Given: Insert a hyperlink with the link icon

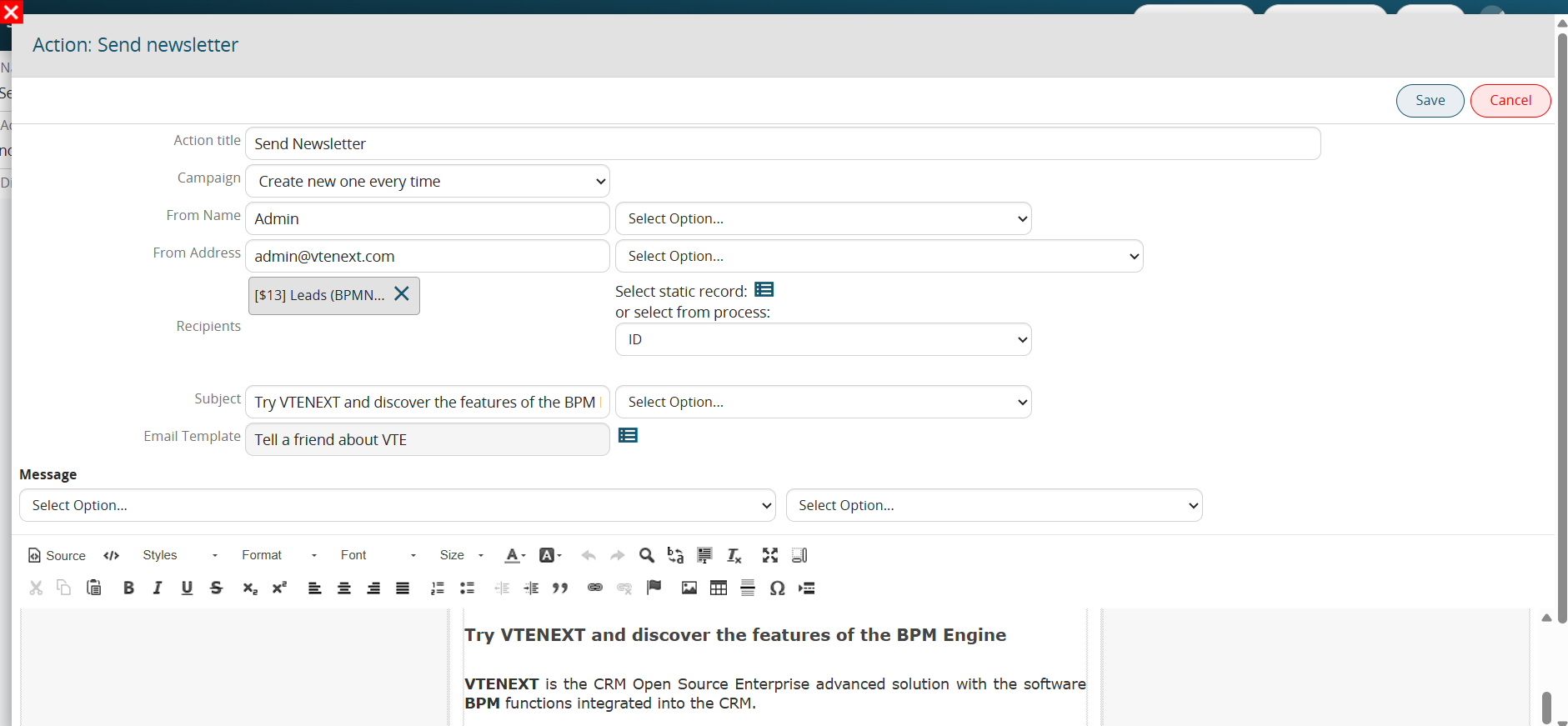Looking at the screenshot, I should pyautogui.click(x=595, y=588).
